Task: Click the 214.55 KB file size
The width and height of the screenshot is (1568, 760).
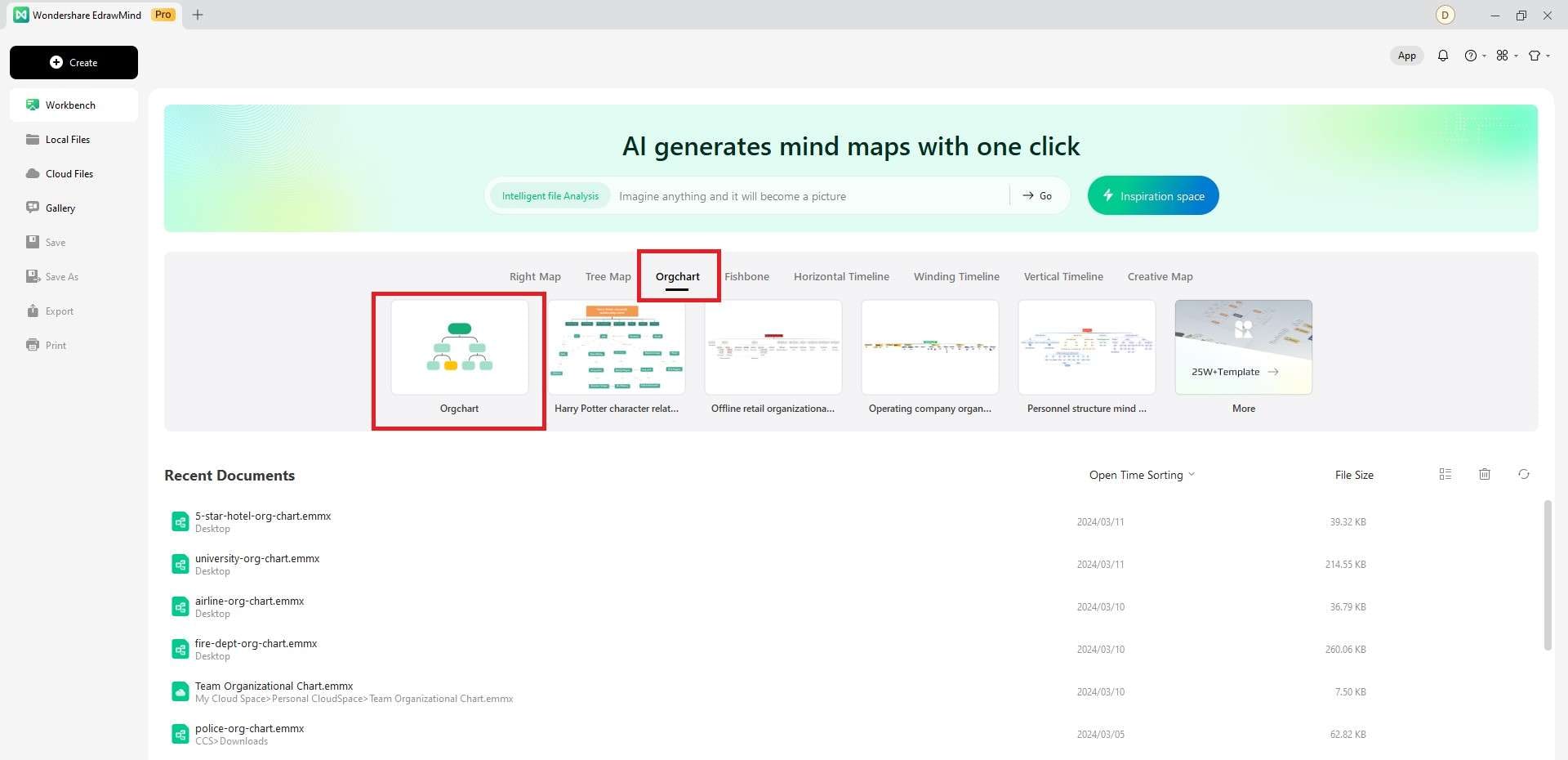Action: click(x=1345, y=565)
